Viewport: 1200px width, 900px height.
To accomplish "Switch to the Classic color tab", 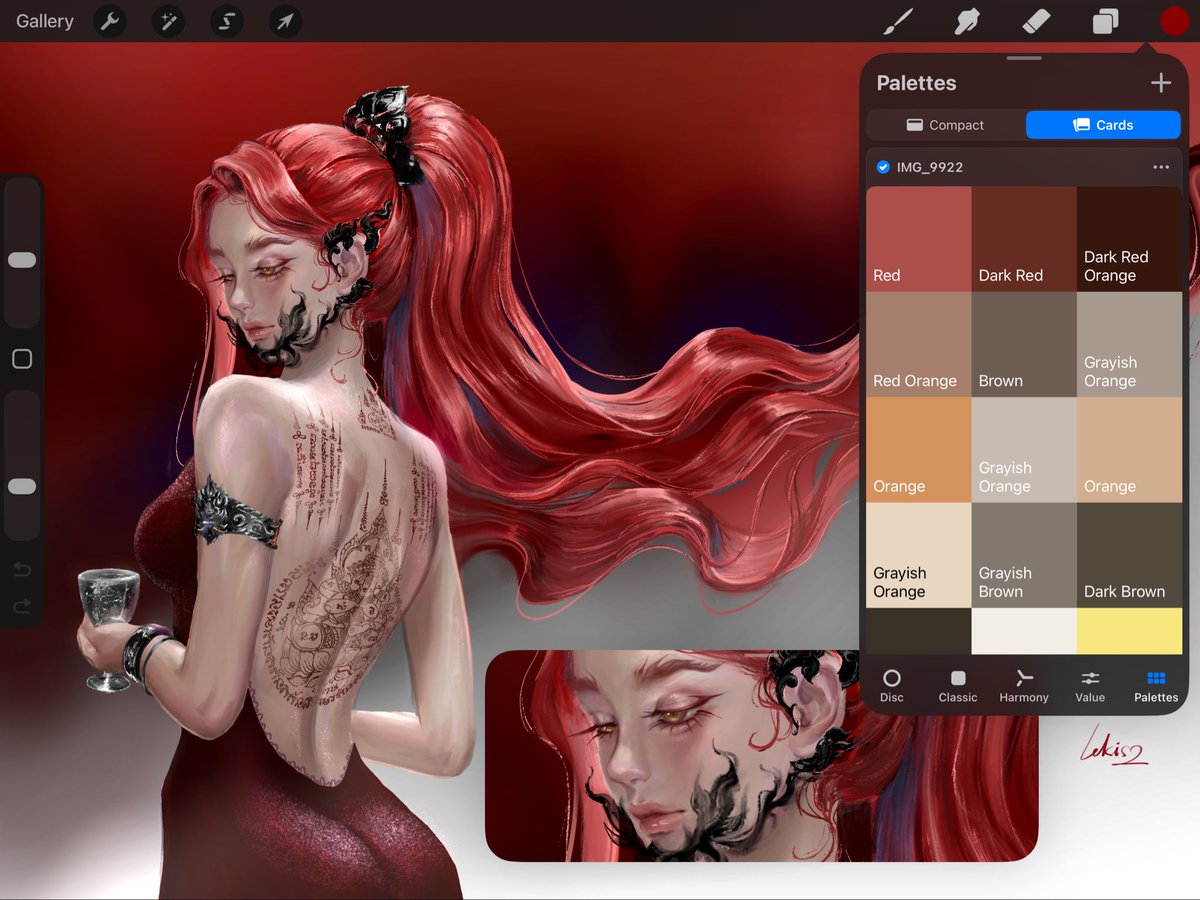I will [957, 685].
